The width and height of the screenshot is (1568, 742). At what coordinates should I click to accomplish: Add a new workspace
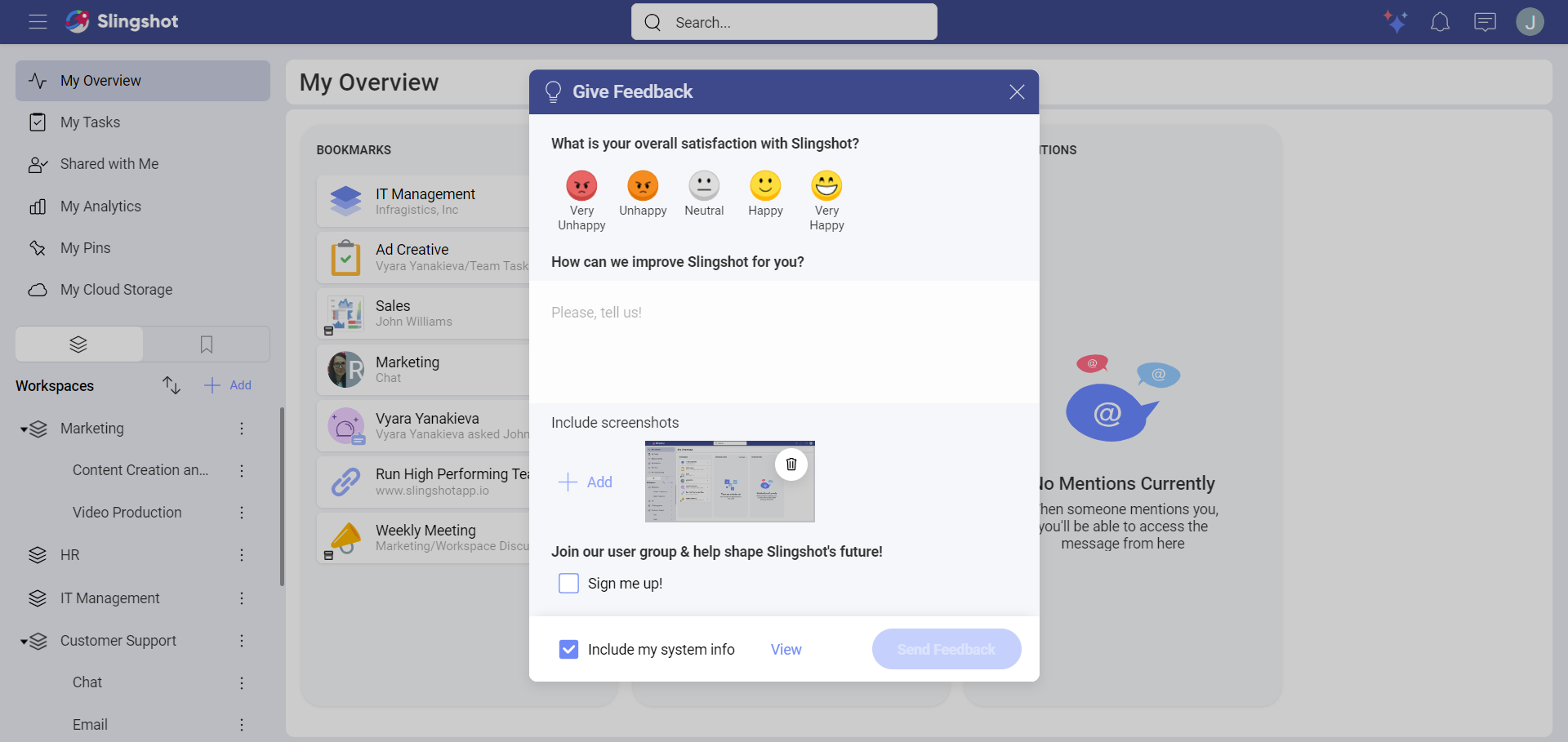click(228, 385)
